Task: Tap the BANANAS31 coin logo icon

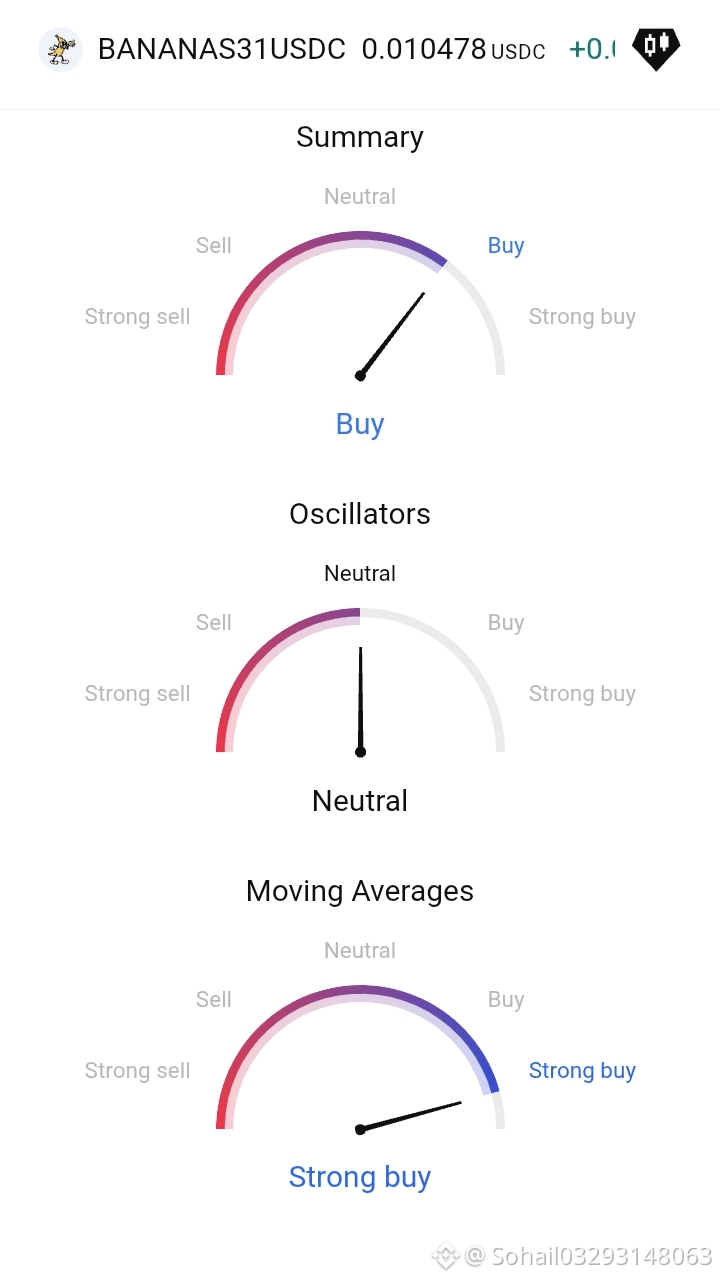Action: [60, 49]
